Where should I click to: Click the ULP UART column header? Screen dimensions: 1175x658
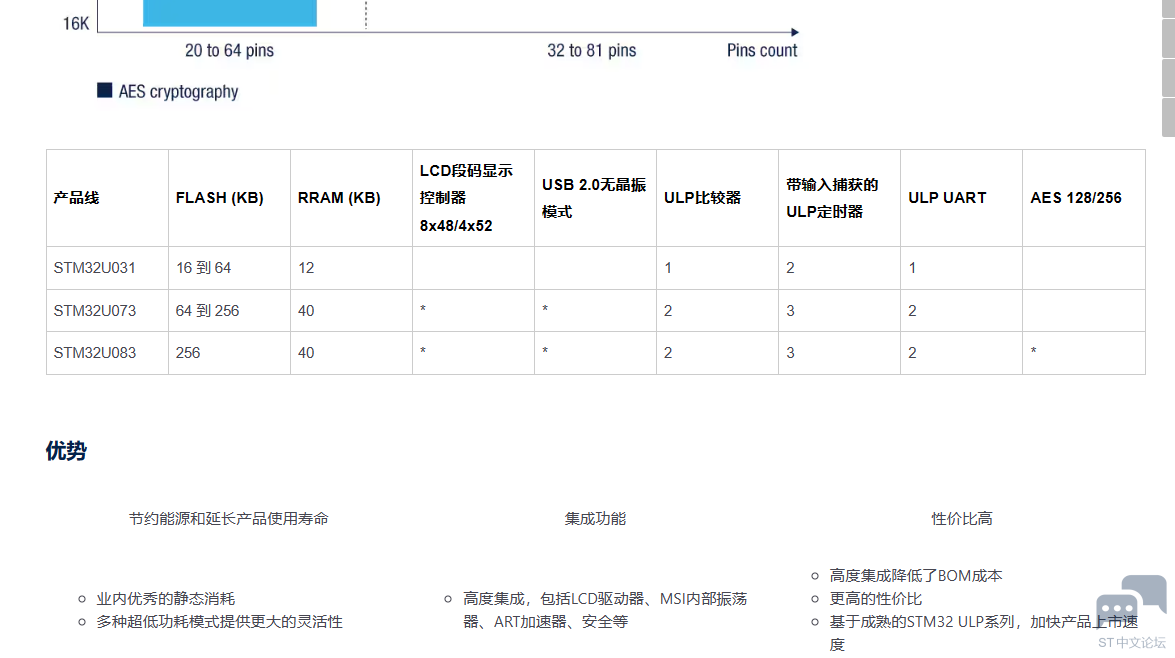point(947,198)
